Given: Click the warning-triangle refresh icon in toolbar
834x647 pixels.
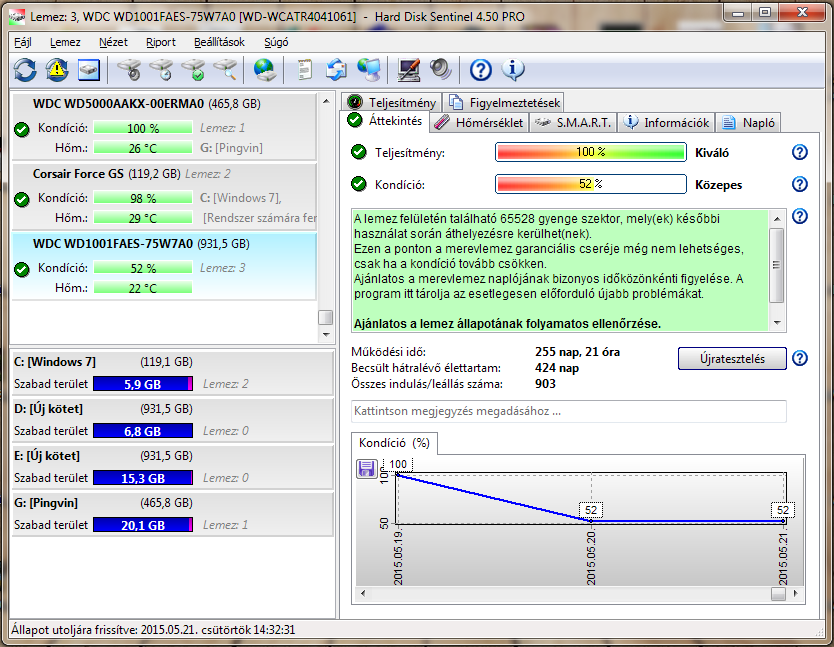Looking at the screenshot, I should click(57, 70).
